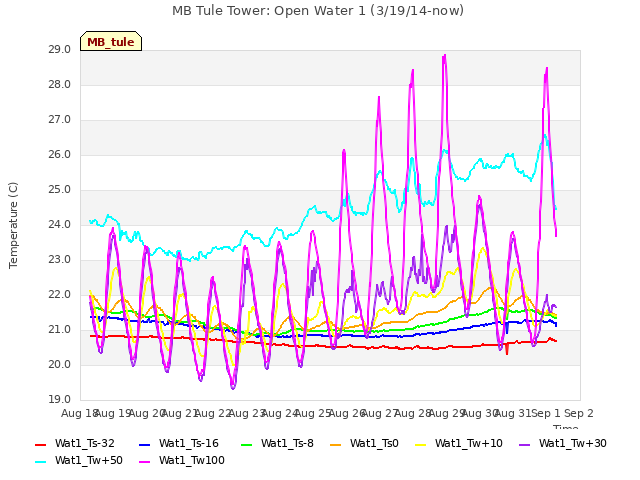
Task: Select legend label Wat1_Tw100
Action: [x=192, y=461]
